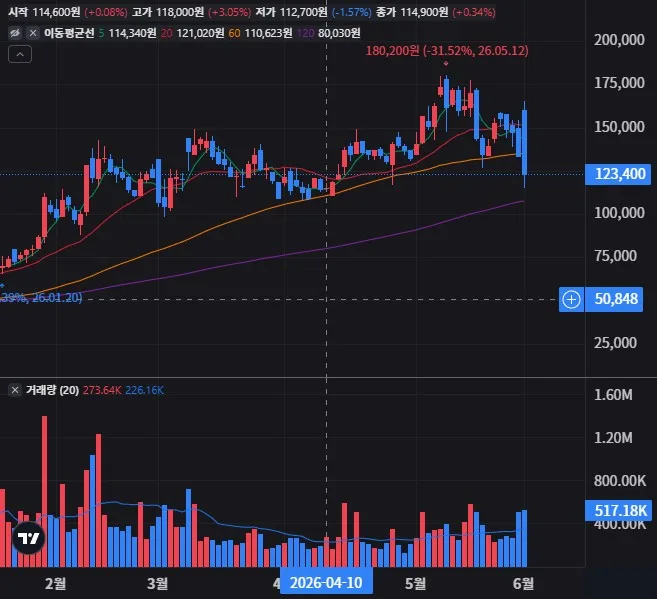The height and width of the screenshot is (599, 657).
Task: Click the plus icon beside 50,848
Action: 571,299
